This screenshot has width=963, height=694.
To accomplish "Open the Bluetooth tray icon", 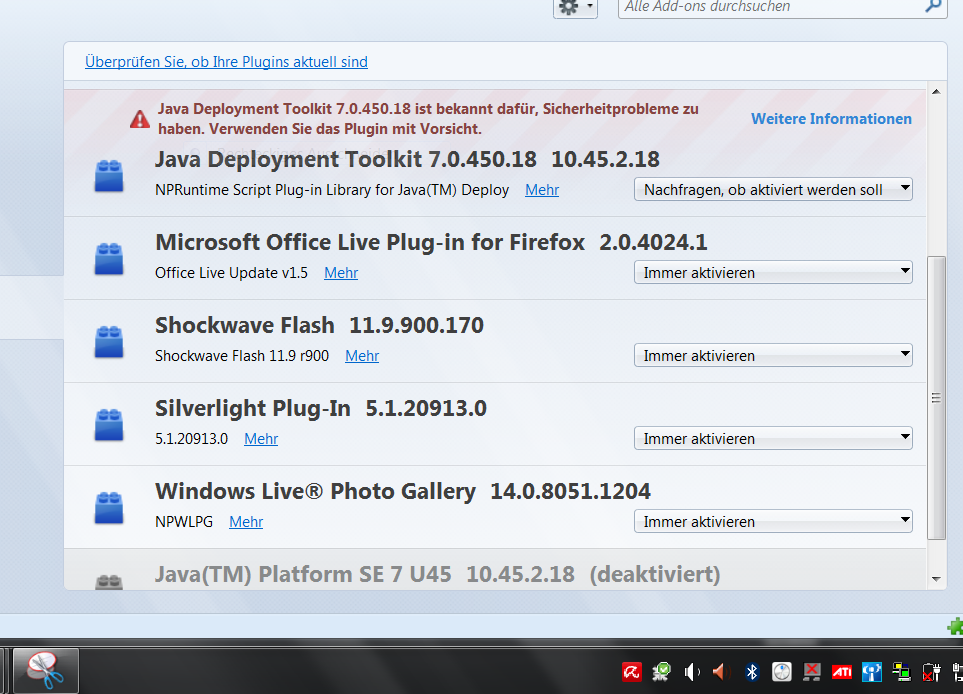I will tap(752, 672).
